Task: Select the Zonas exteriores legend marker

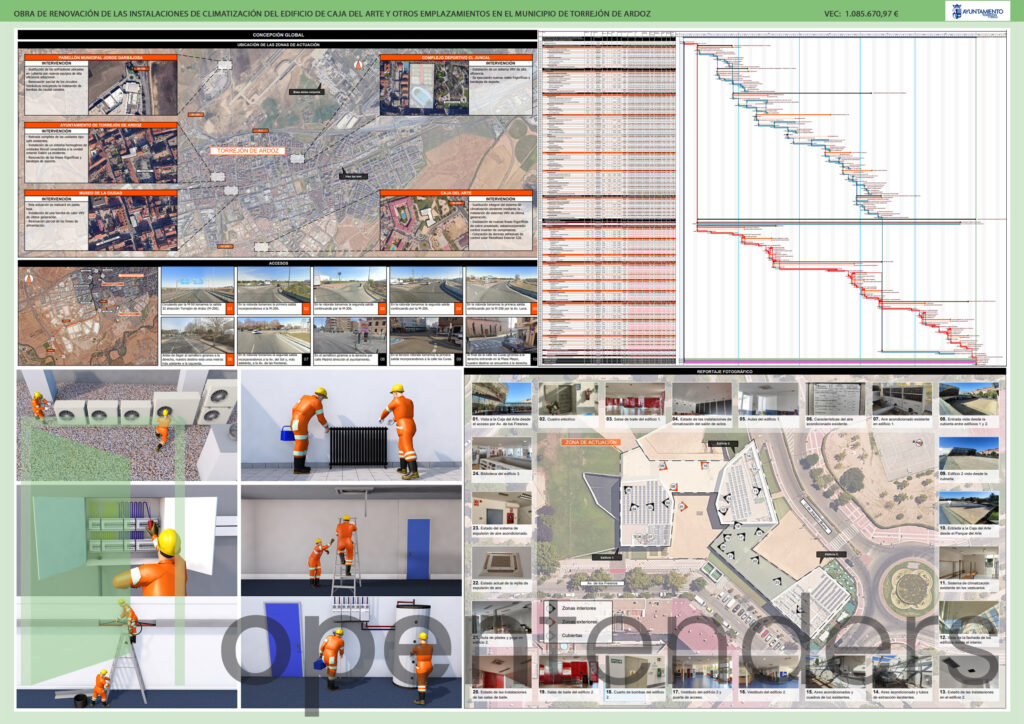Action: pos(552,620)
